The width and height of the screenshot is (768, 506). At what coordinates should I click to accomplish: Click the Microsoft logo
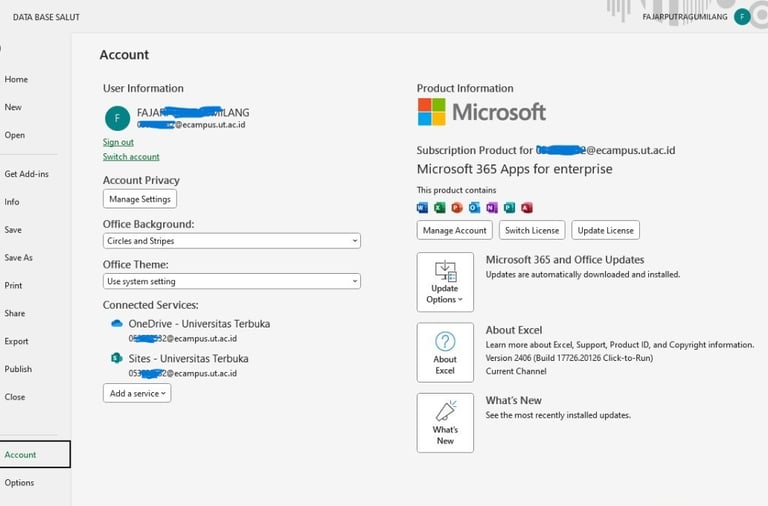[481, 112]
